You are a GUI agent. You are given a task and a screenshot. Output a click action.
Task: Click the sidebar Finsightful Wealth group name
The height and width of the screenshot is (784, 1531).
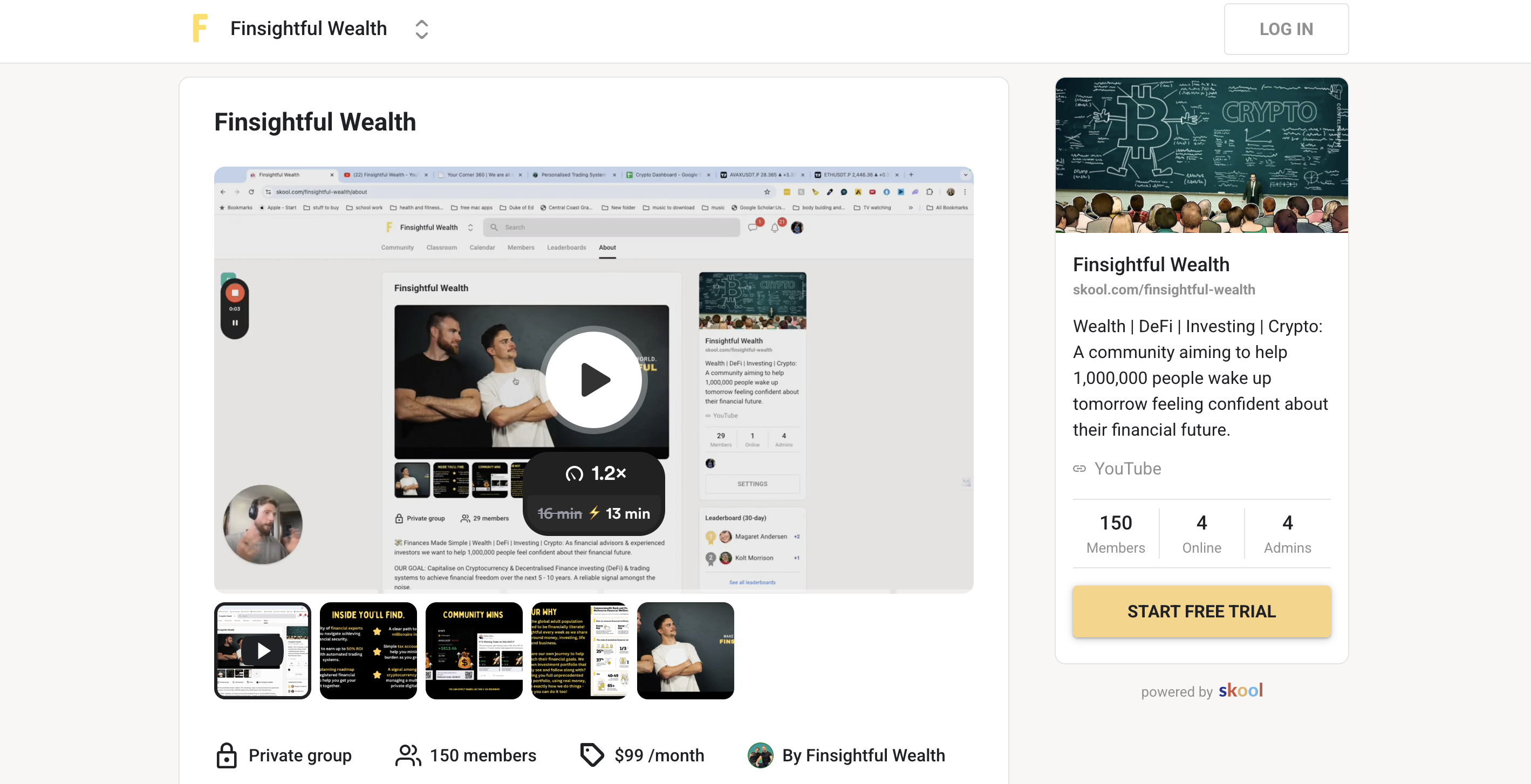click(1151, 264)
